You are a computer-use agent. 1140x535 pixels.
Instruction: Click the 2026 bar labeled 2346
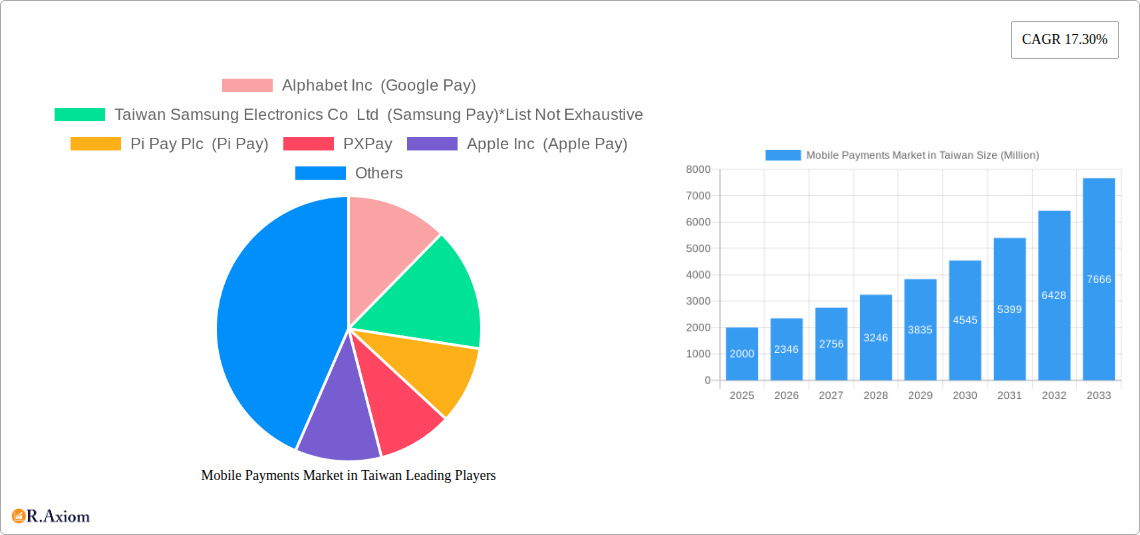pos(787,350)
